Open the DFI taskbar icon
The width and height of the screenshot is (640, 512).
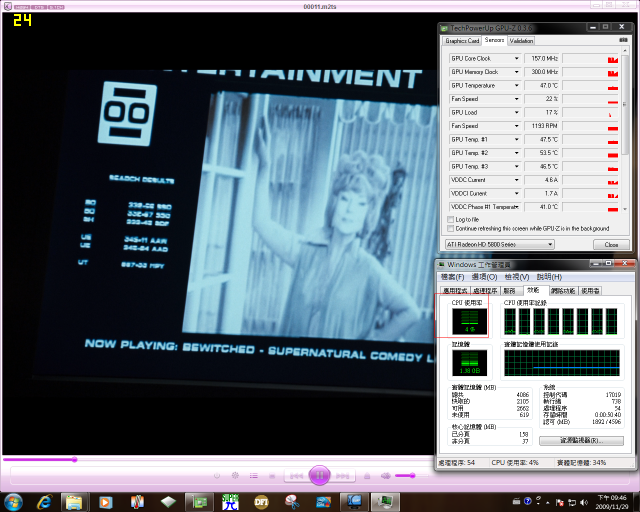261,502
